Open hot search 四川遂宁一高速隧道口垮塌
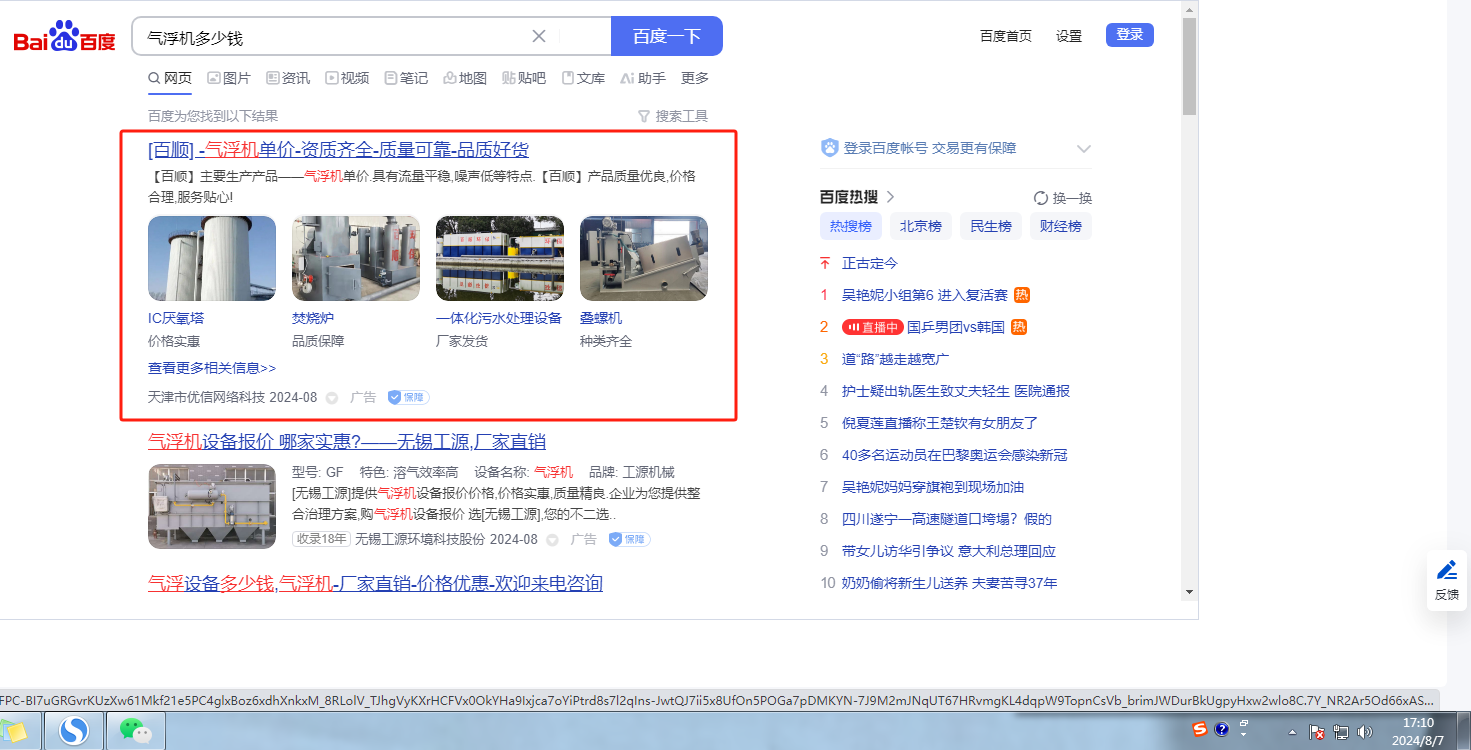Viewport: 1471px width, 750px height. tap(947, 519)
